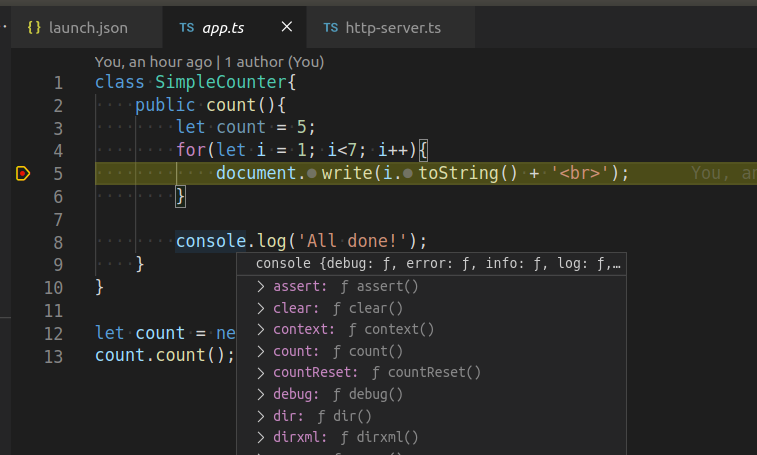Close the app.ts tab

[x=287, y=27]
